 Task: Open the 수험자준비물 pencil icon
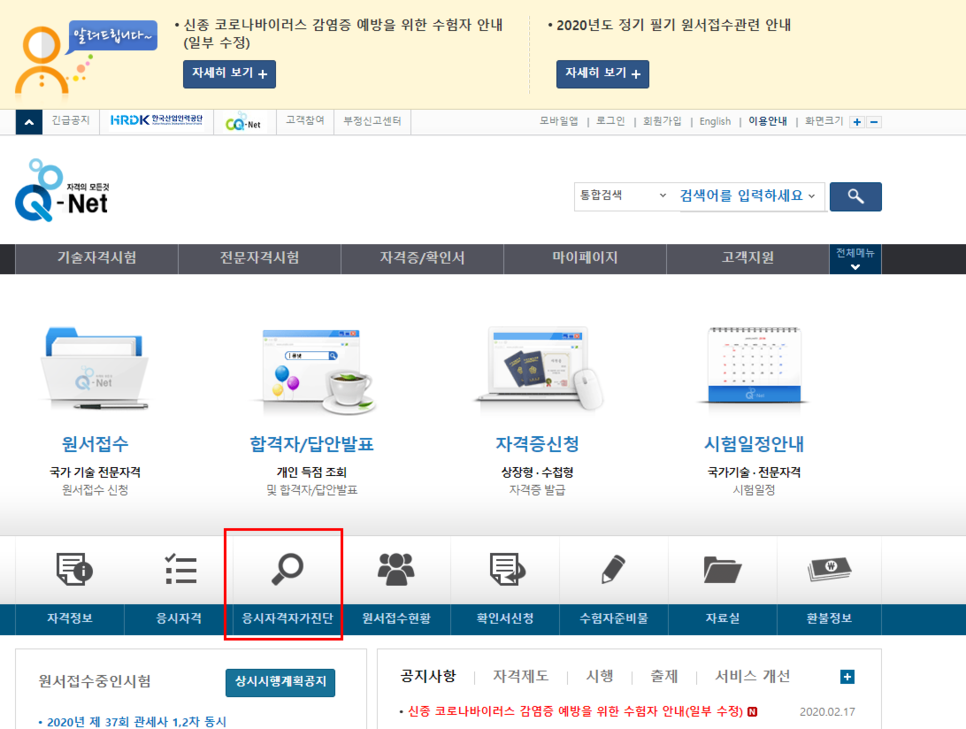[x=613, y=570]
